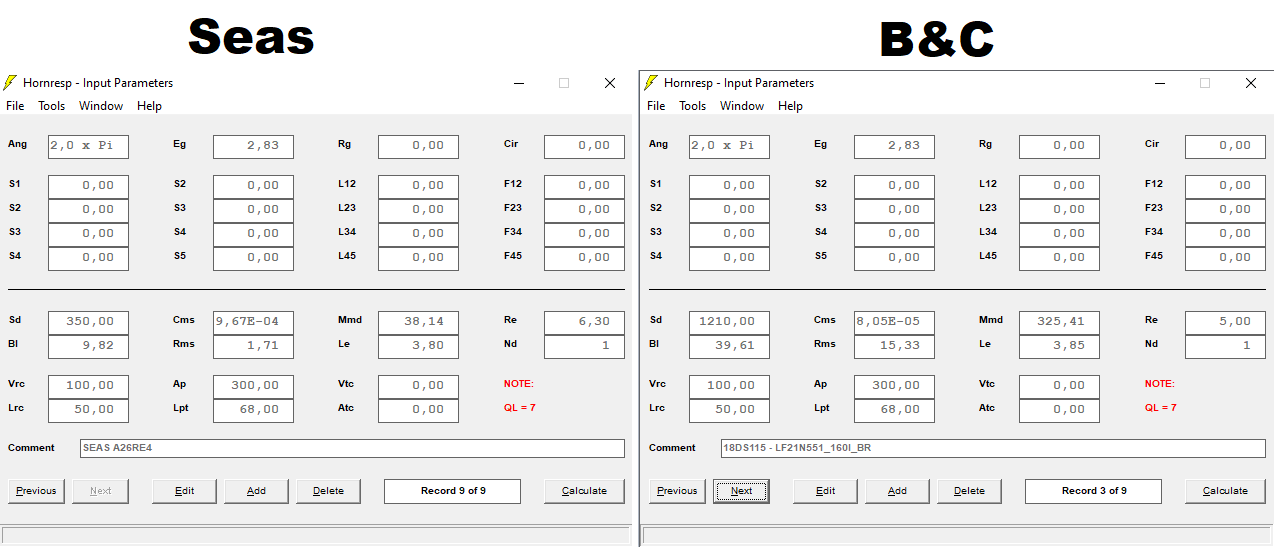Select the L45 field in B&C window
The width and height of the screenshot is (1276, 547).
click(1059, 258)
